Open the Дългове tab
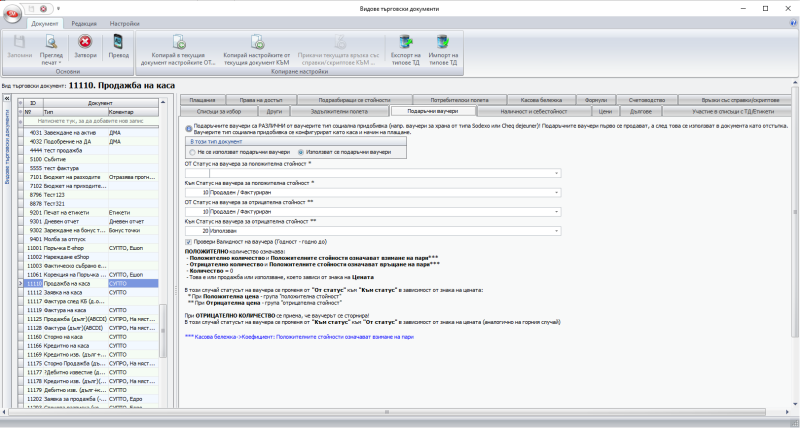The image size is (800, 428). (641, 111)
